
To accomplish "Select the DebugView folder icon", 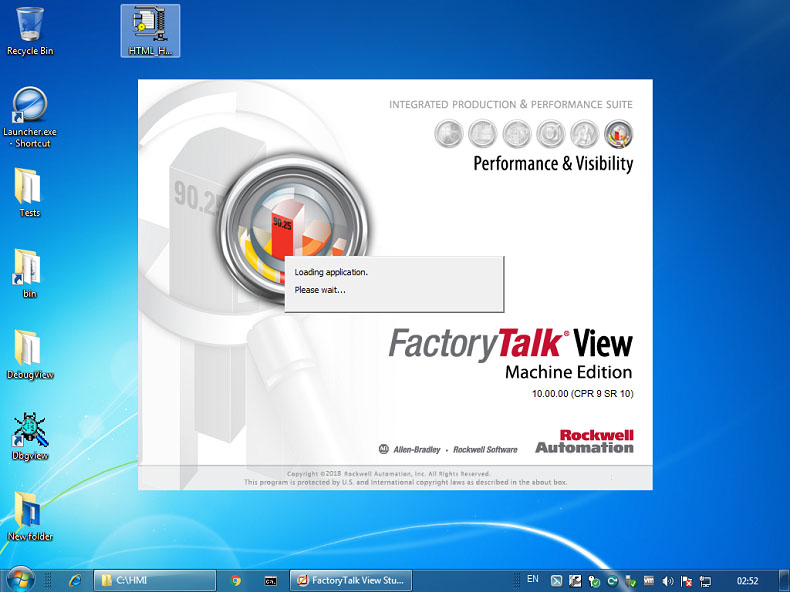I will click(30, 354).
